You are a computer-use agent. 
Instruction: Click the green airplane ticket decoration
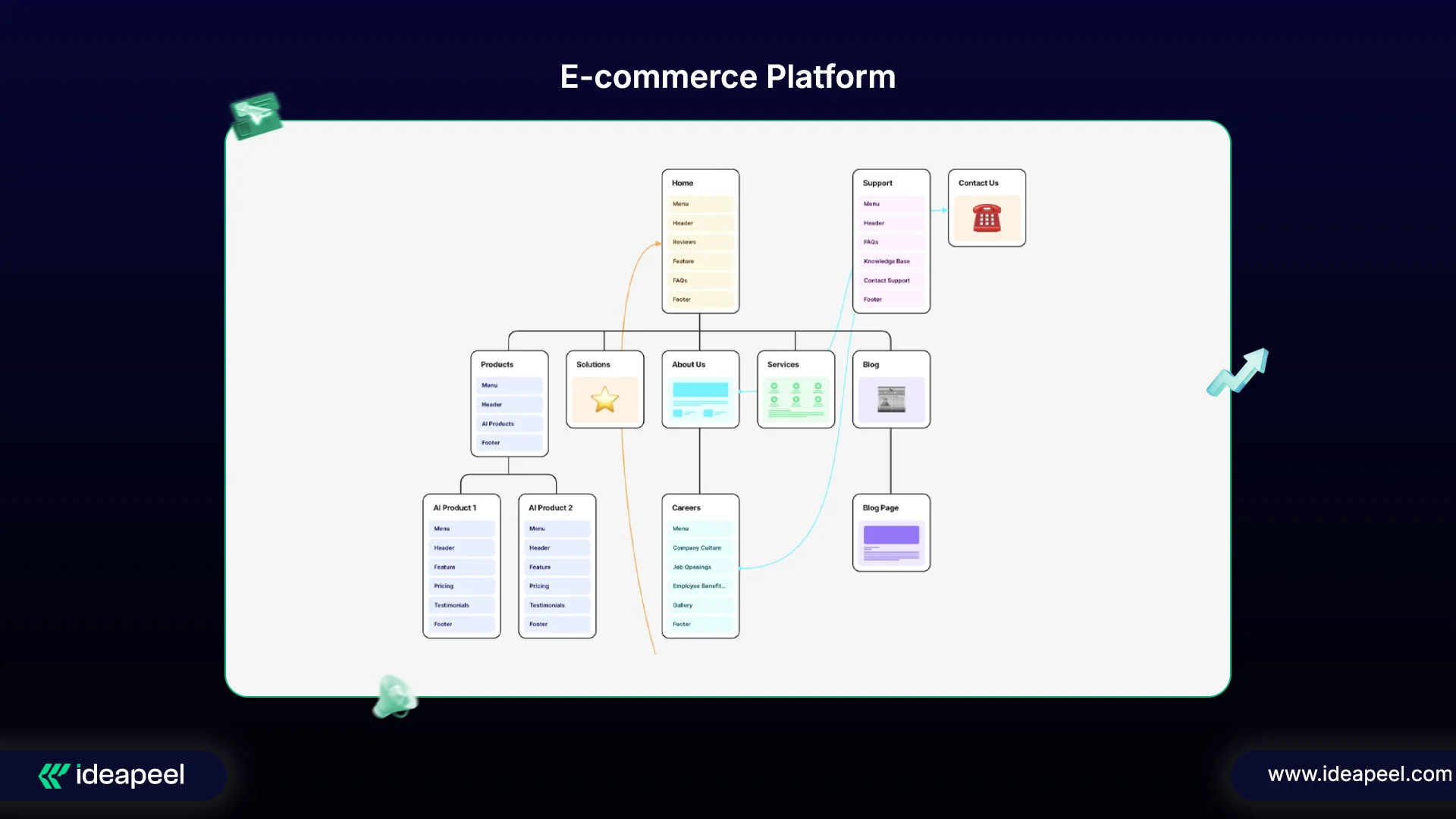click(x=256, y=115)
